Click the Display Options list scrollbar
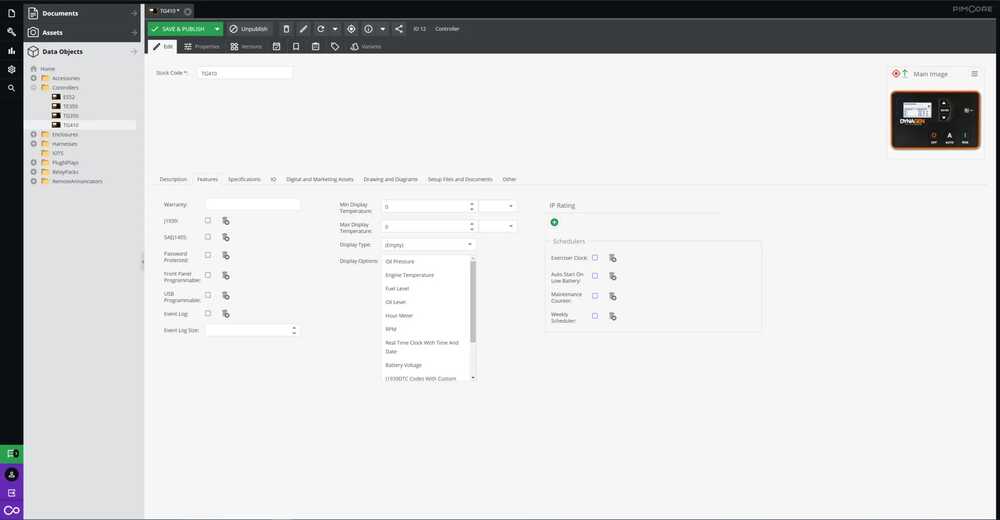 point(473,300)
